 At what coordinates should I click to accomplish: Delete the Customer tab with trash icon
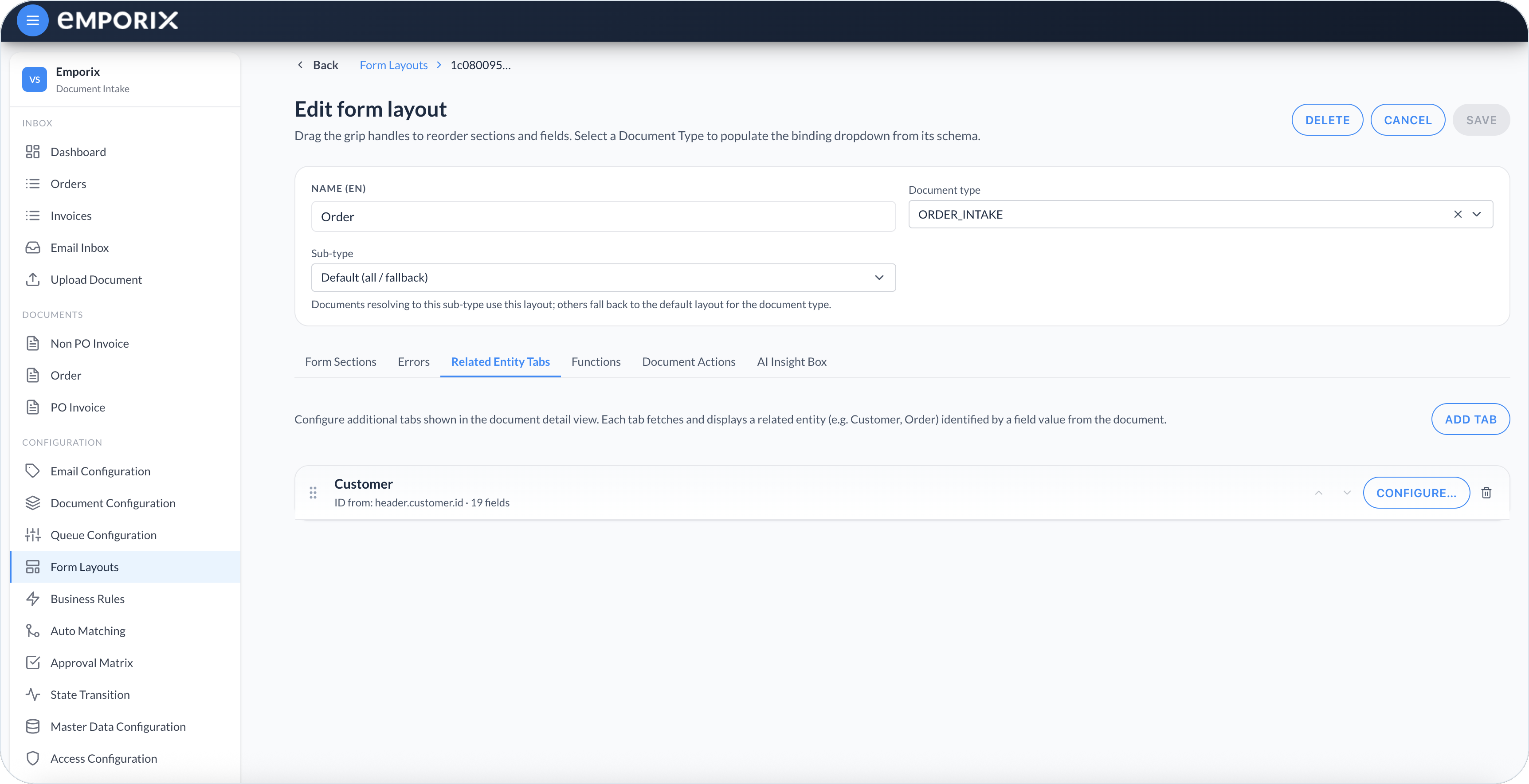[x=1486, y=493]
